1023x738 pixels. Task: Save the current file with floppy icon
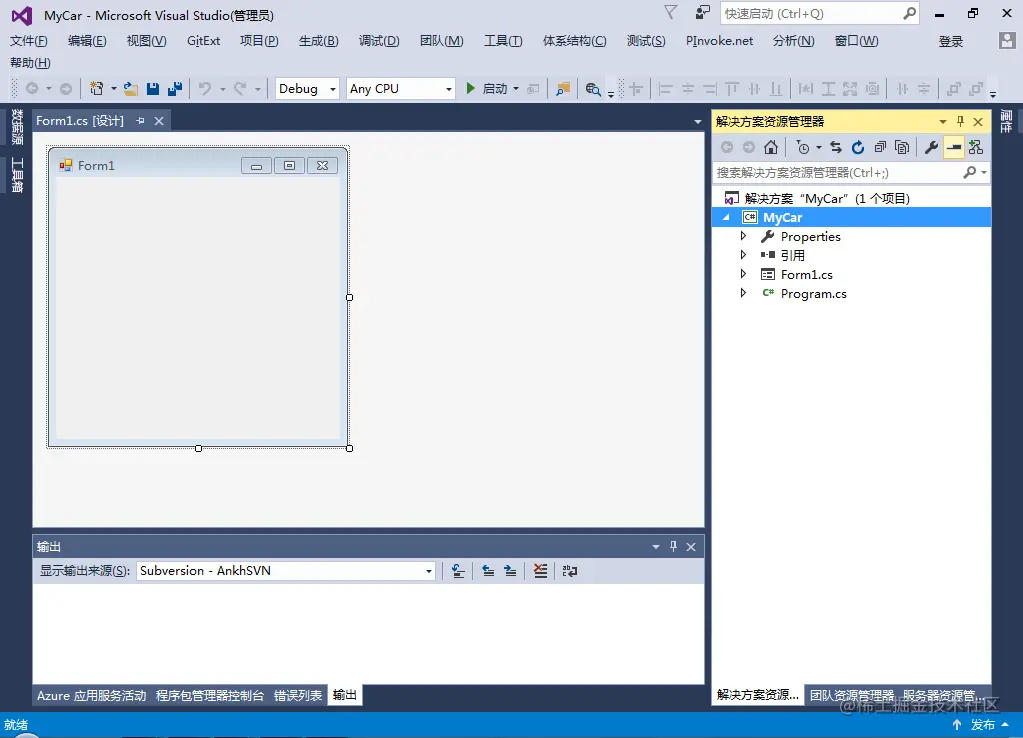(153, 89)
